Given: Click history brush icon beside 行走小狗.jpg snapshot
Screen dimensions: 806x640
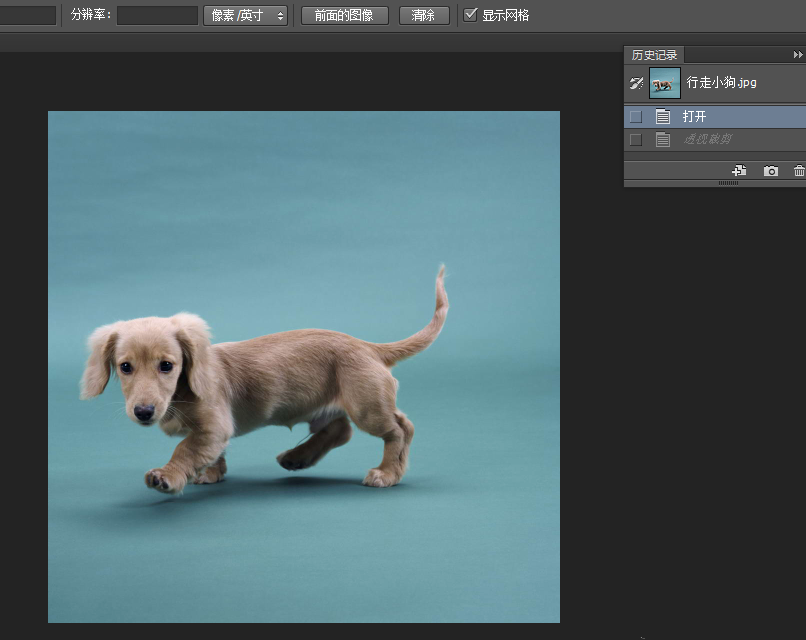Looking at the screenshot, I should [x=635, y=83].
